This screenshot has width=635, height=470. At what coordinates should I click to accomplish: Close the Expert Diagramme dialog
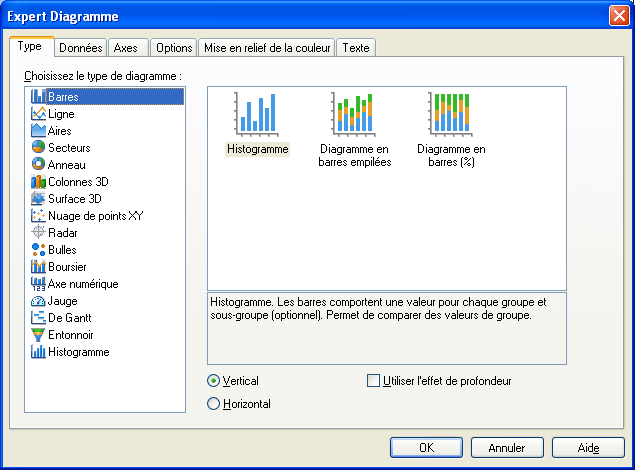618,16
